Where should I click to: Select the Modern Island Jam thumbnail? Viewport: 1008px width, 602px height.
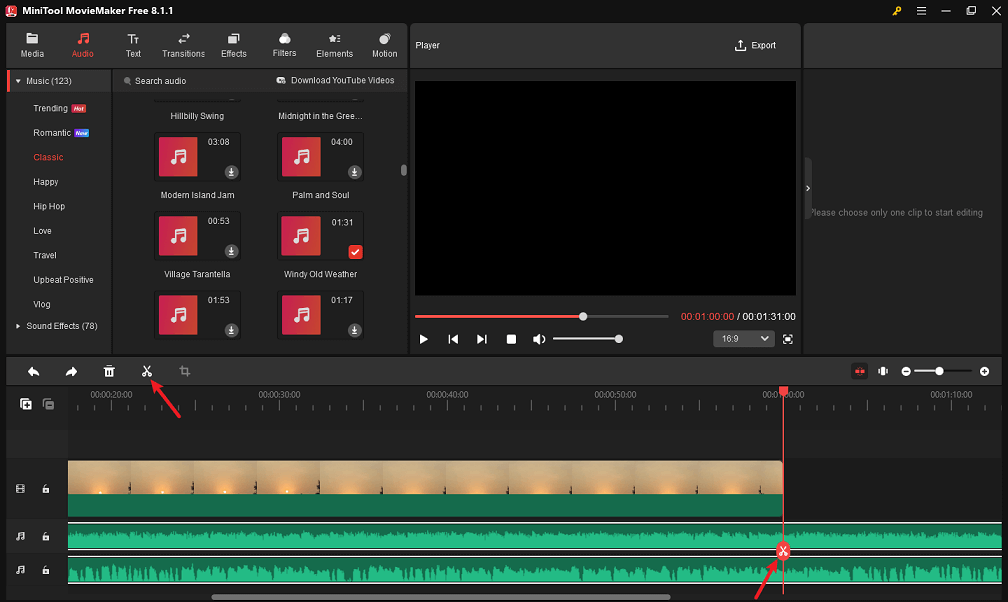[178, 156]
